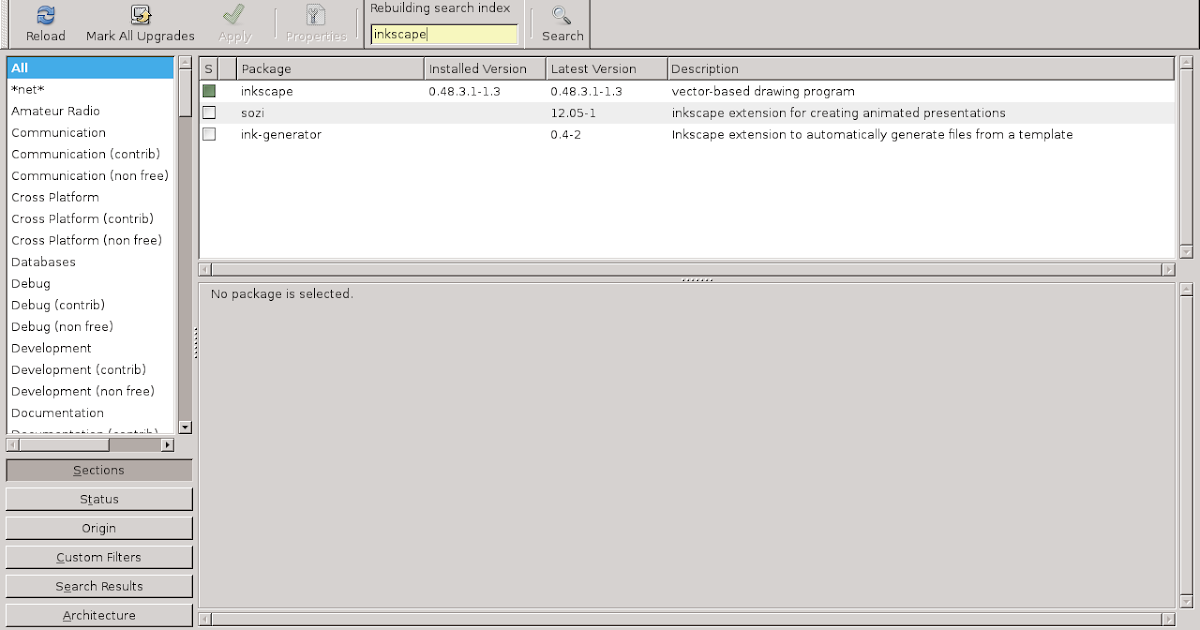
Task: Select the Debug (contrib) section
Action: pos(90,305)
